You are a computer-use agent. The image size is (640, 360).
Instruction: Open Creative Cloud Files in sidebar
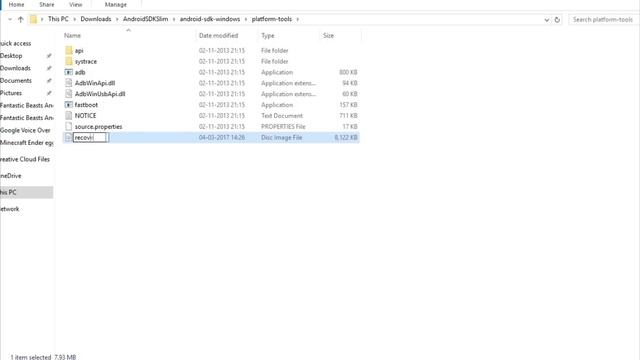pos(25,159)
